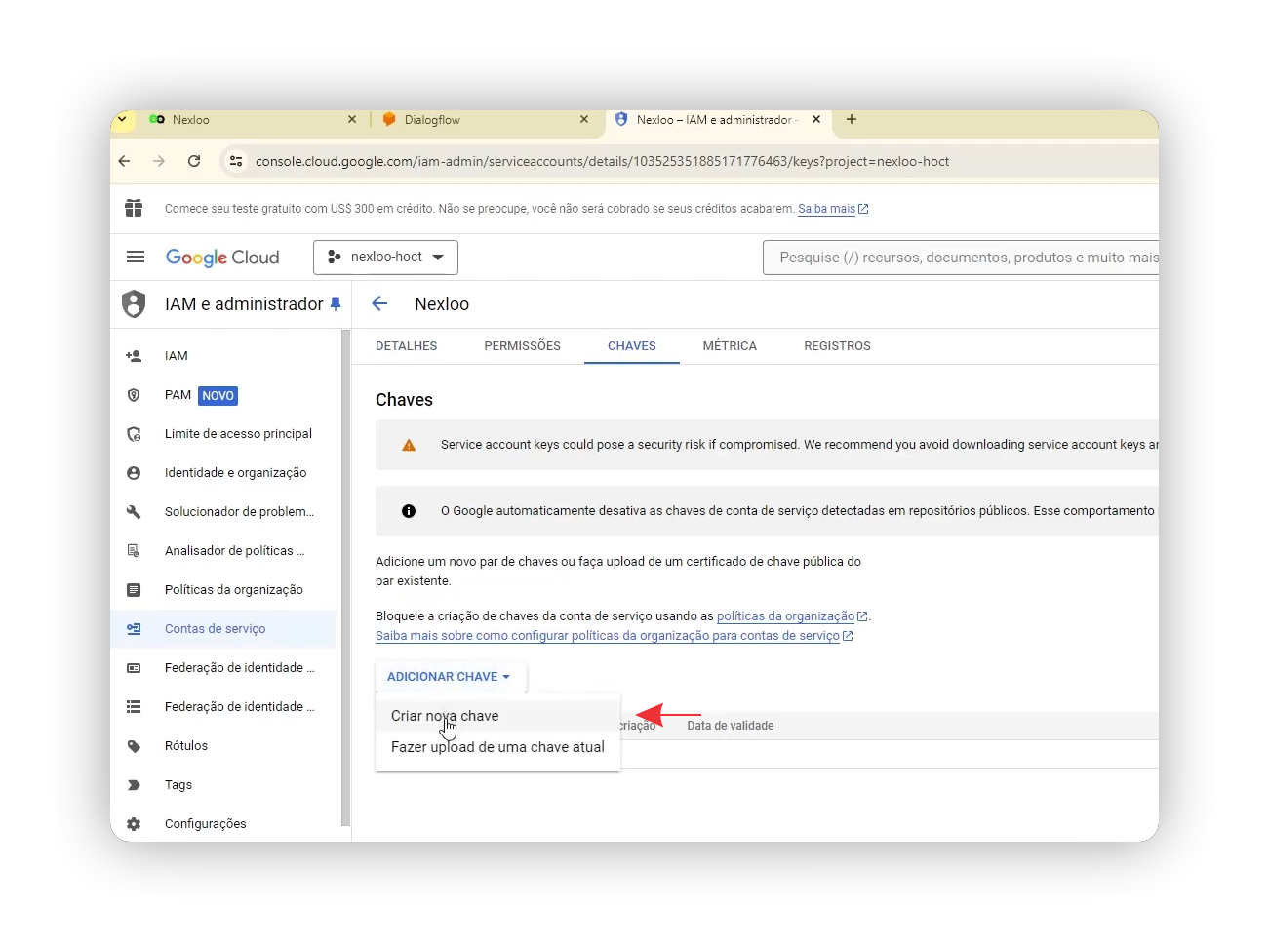Click the IAM add-person icon in sidebar
Screen dimensions: 1269x952
pos(134,356)
